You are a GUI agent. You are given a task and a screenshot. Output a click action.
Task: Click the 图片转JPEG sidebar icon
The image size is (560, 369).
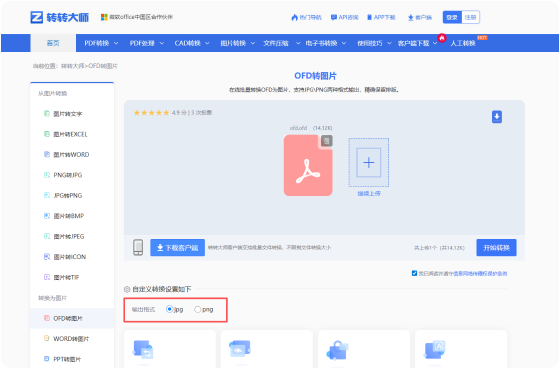[47, 236]
